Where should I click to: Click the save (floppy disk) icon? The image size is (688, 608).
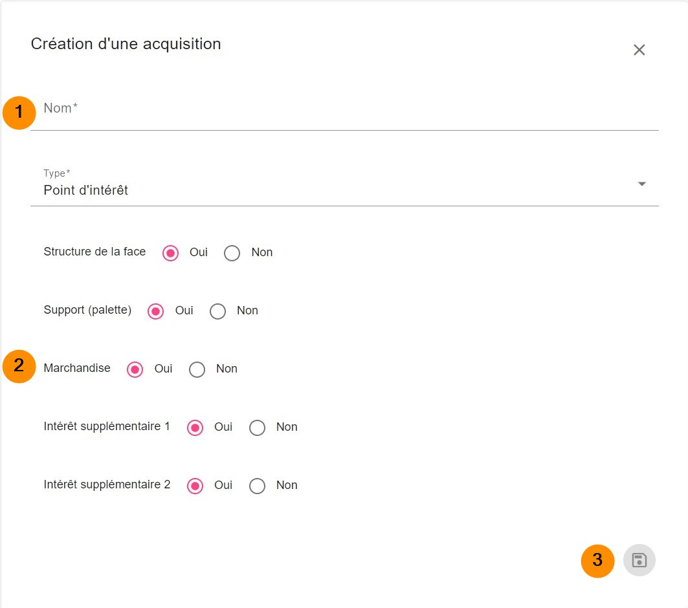coord(639,560)
